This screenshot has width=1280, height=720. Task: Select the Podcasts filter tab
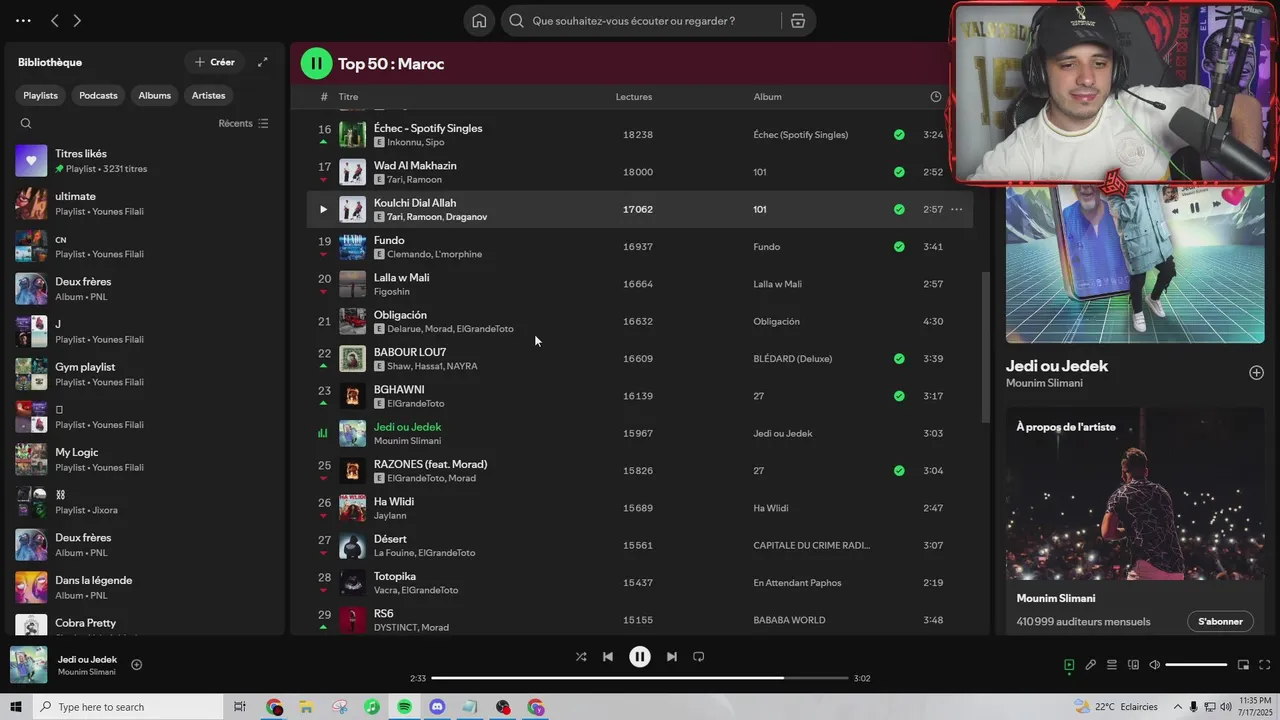(98, 95)
